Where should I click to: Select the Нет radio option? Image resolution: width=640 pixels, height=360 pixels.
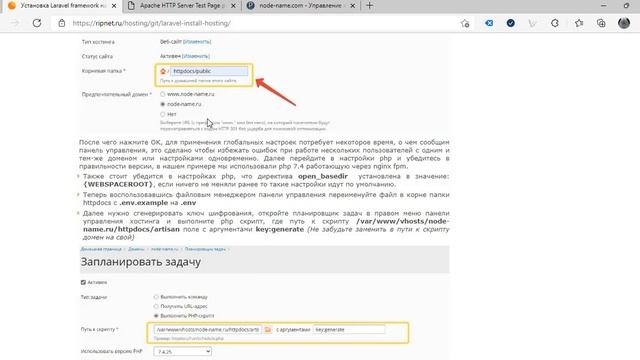pyautogui.click(x=162, y=114)
